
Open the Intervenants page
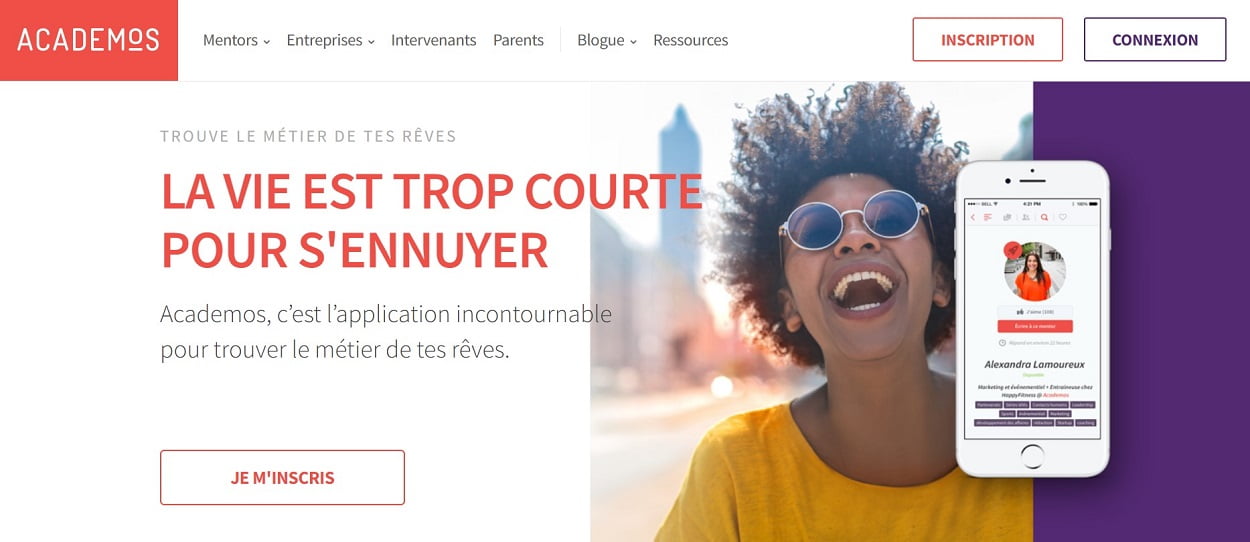point(433,40)
